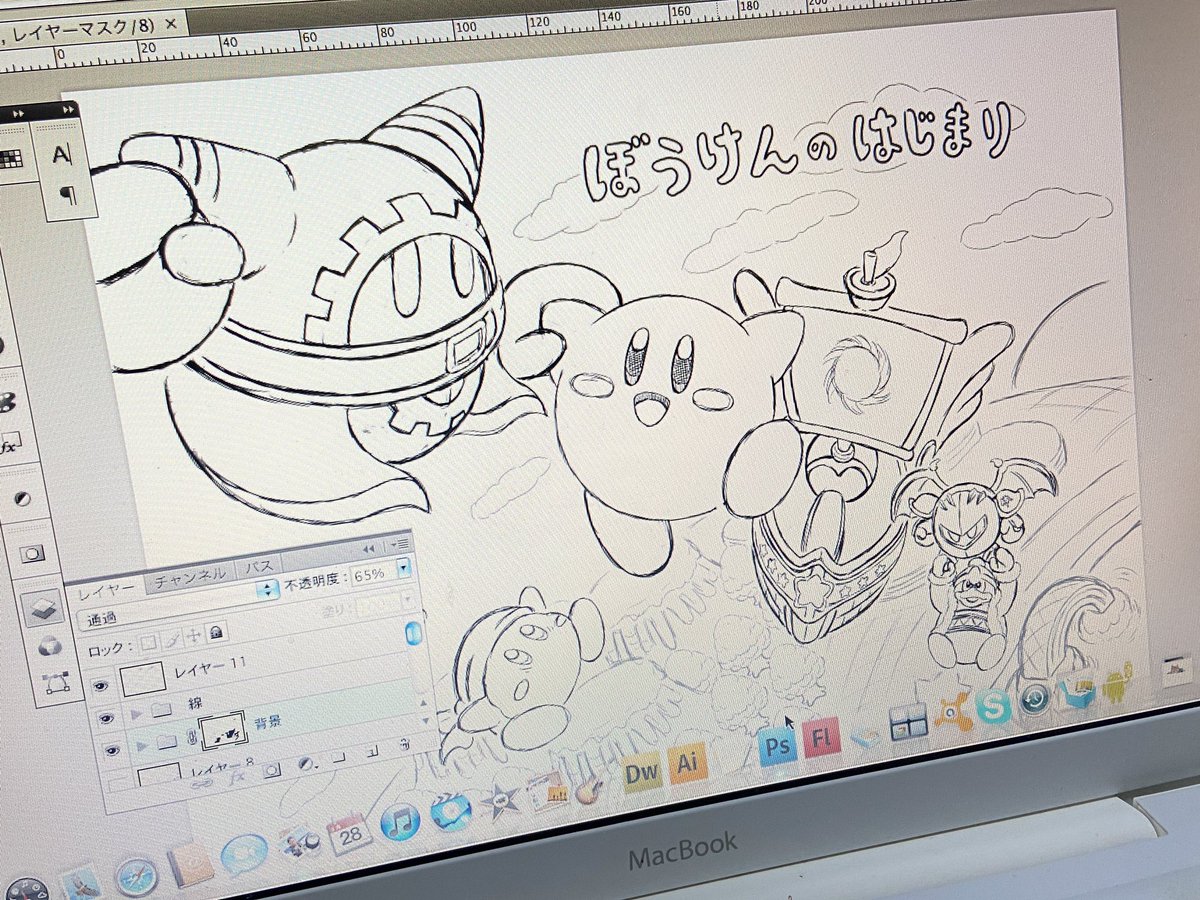Open the Character panel icon

[x=62, y=153]
